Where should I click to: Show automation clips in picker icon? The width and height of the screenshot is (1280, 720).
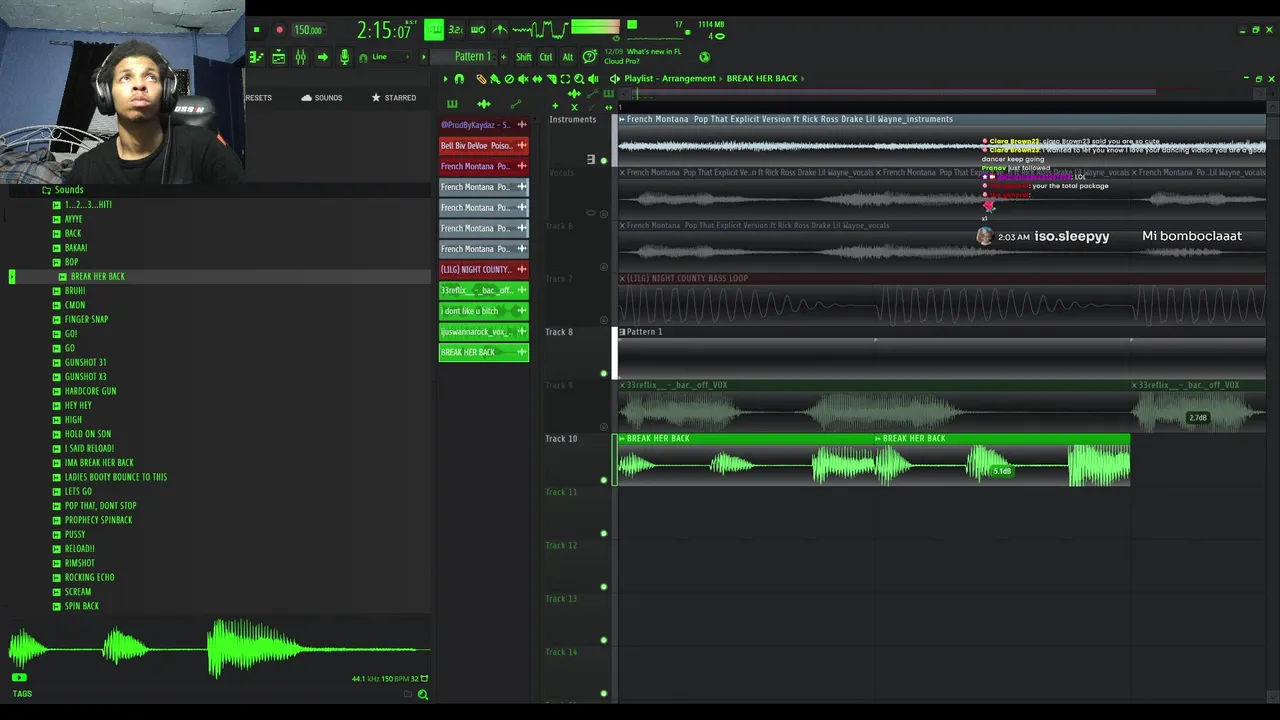pyautogui.click(x=516, y=104)
